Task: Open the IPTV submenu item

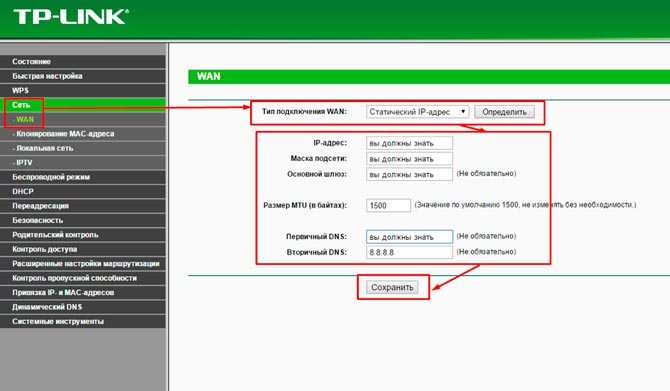Action: 83,163
